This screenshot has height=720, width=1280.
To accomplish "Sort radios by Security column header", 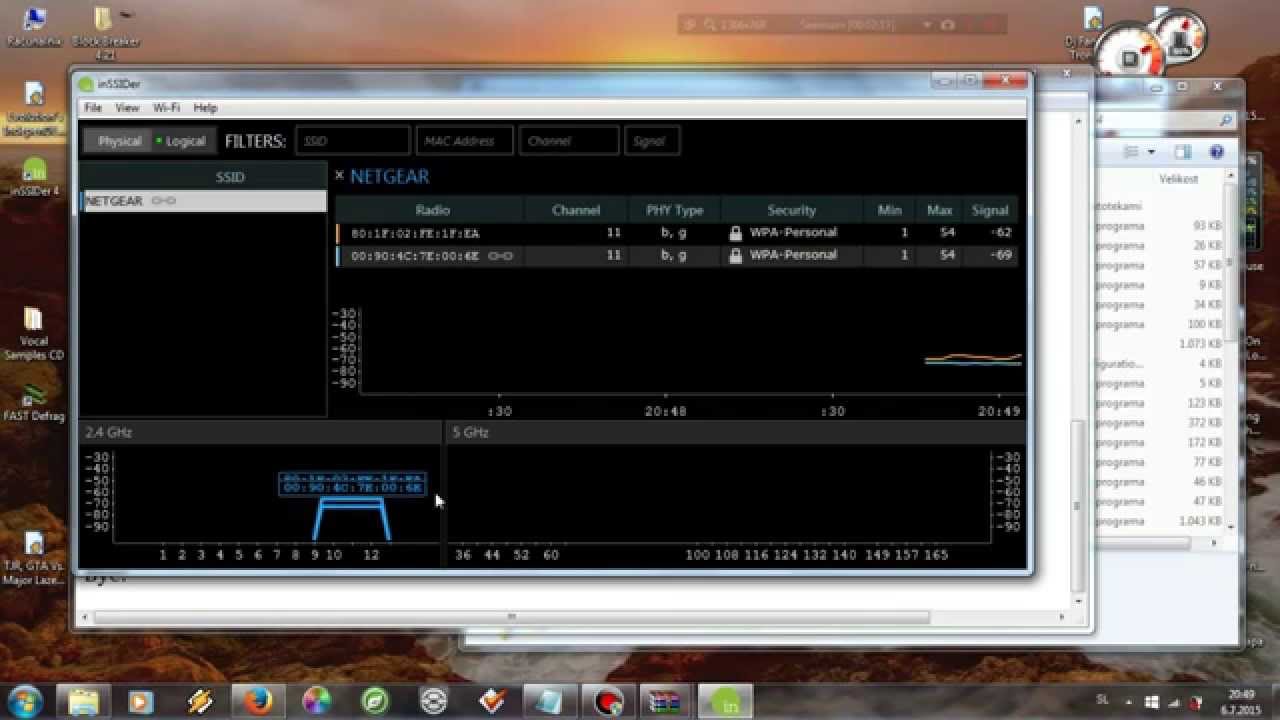I will tap(792, 210).
